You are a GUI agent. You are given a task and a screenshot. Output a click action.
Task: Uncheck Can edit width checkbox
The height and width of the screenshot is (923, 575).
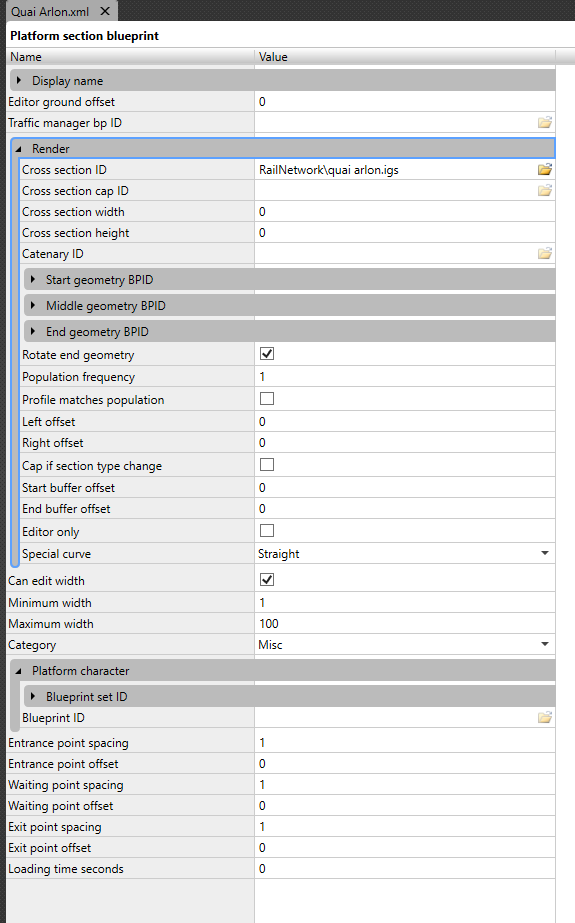[267, 580]
